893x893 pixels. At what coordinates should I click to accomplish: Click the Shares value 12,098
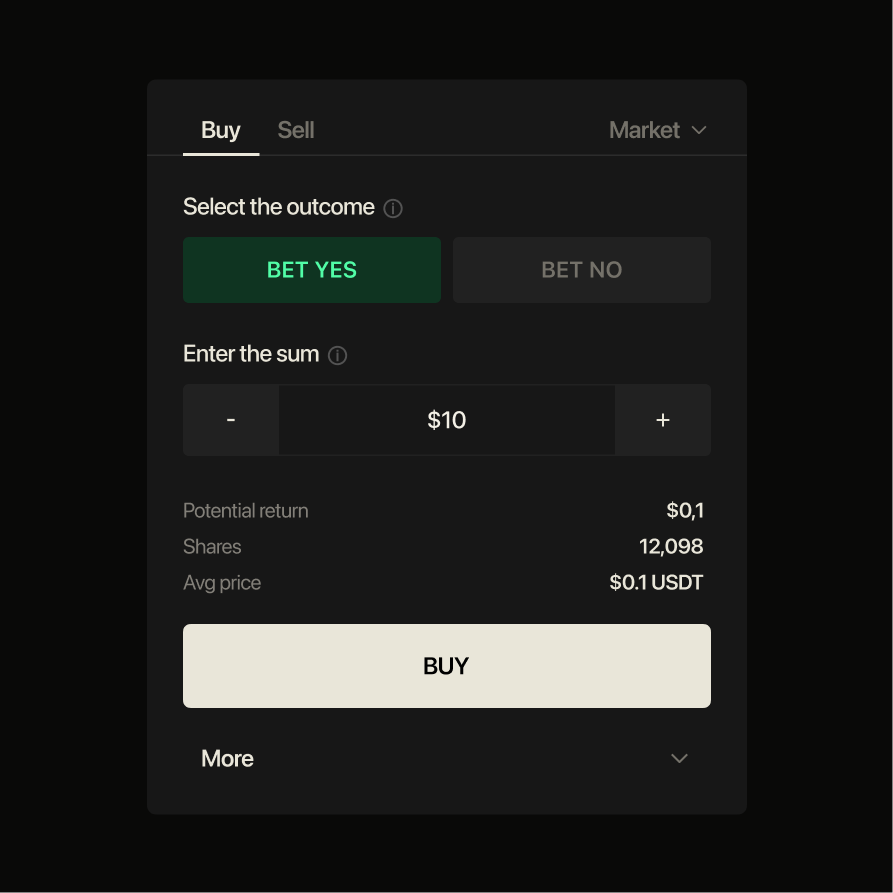671,546
